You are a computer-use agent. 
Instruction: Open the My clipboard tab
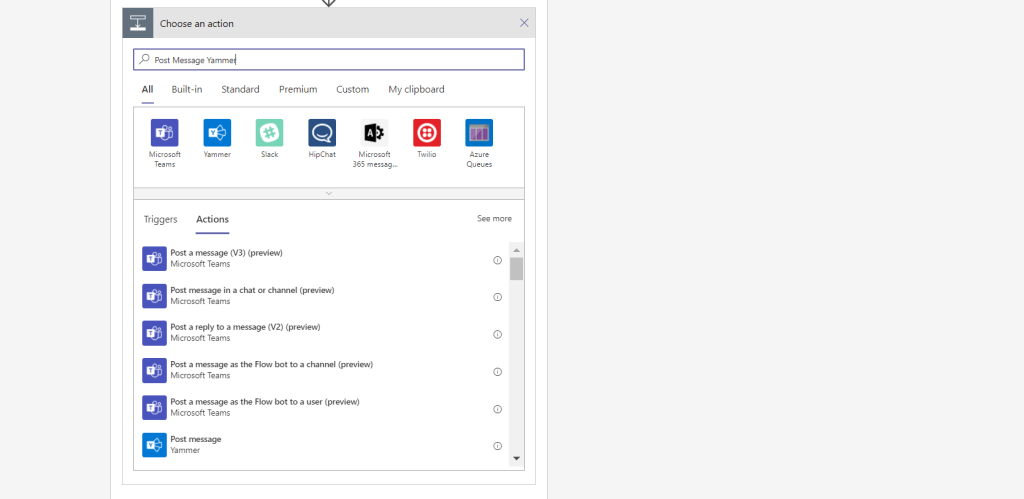pyautogui.click(x=416, y=90)
